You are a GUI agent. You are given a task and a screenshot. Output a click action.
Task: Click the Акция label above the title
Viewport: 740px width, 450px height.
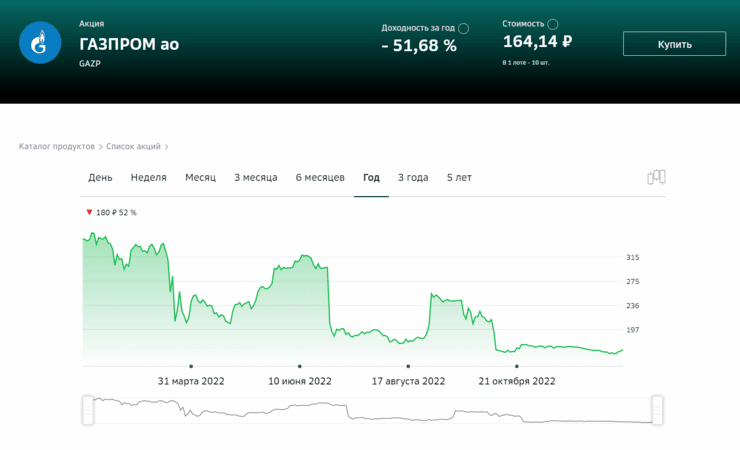pos(92,24)
